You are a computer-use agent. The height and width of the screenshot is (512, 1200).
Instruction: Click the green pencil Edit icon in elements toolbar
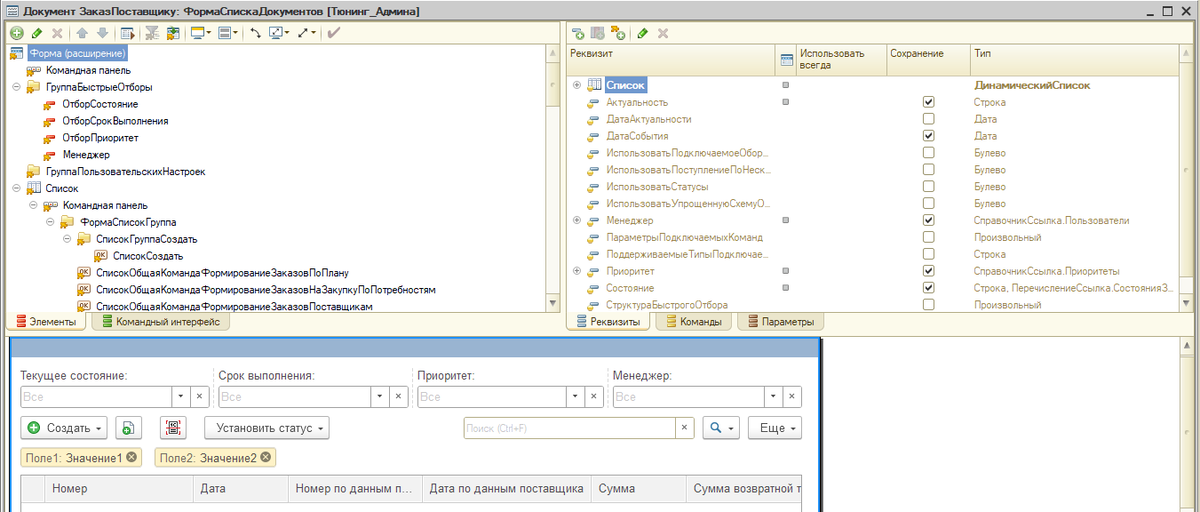click(37, 33)
